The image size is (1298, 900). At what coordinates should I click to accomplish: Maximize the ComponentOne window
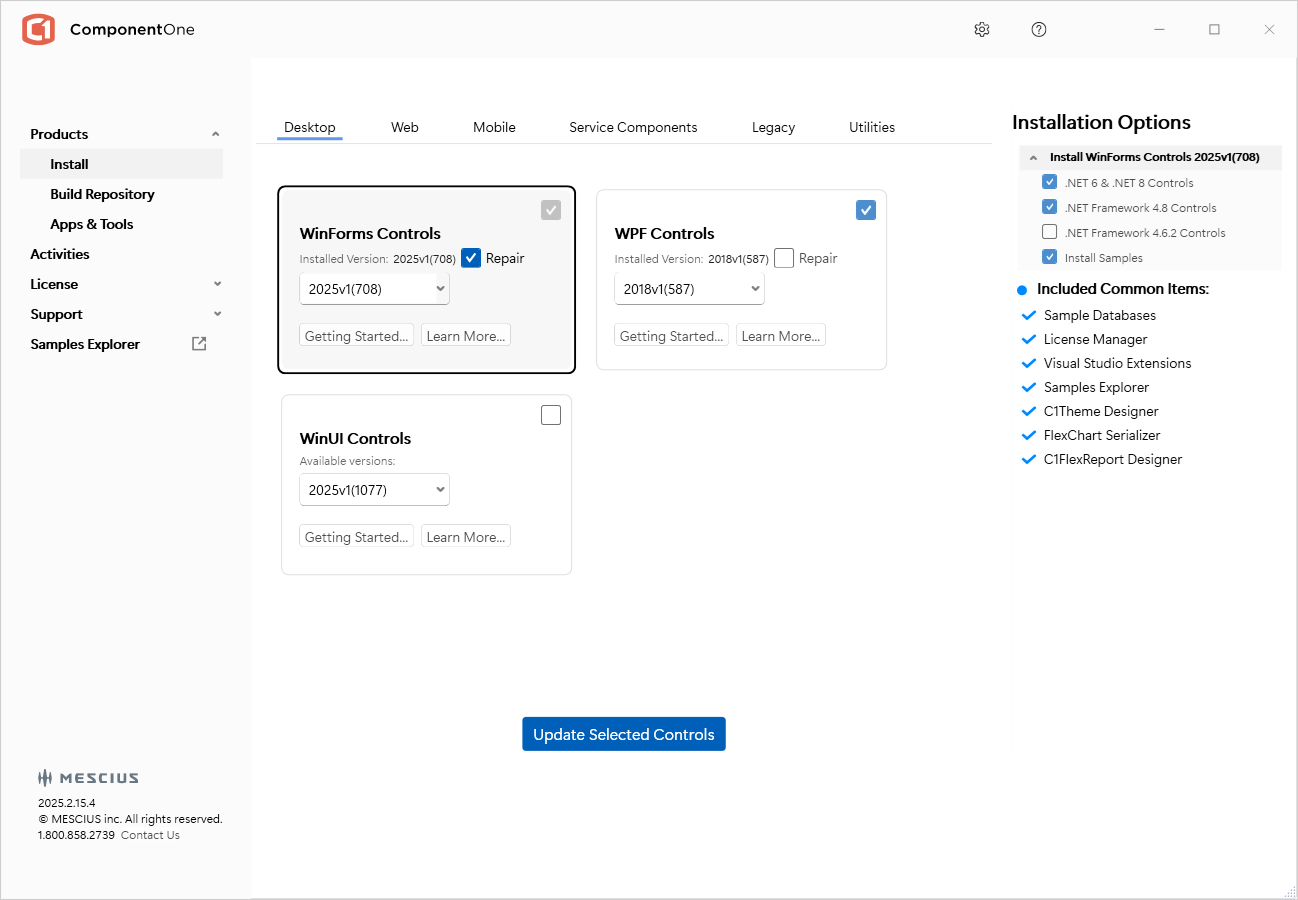click(x=1214, y=30)
